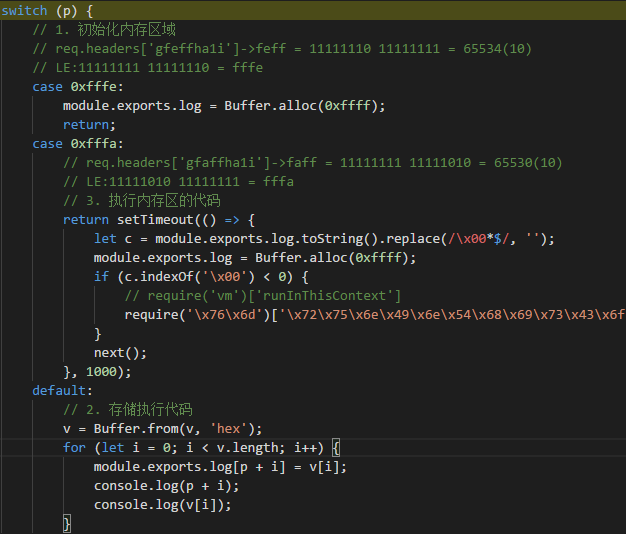Image resolution: width=626 pixels, height=534 pixels.
Task: Click the comment '// 3. 执行内存区的代码'
Action: 142,200
